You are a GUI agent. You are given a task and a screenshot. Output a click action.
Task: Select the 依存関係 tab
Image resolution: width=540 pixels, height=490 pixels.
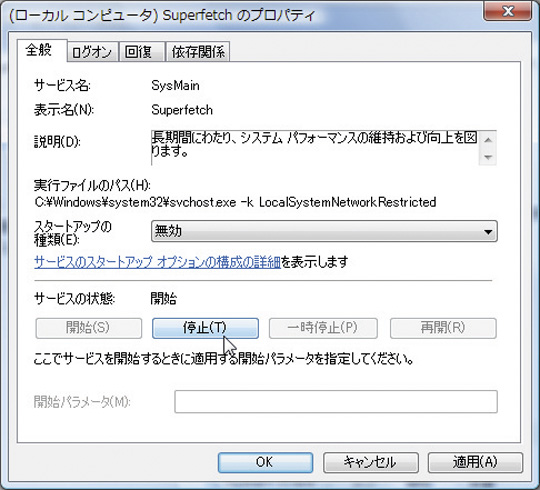tap(198, 52)
